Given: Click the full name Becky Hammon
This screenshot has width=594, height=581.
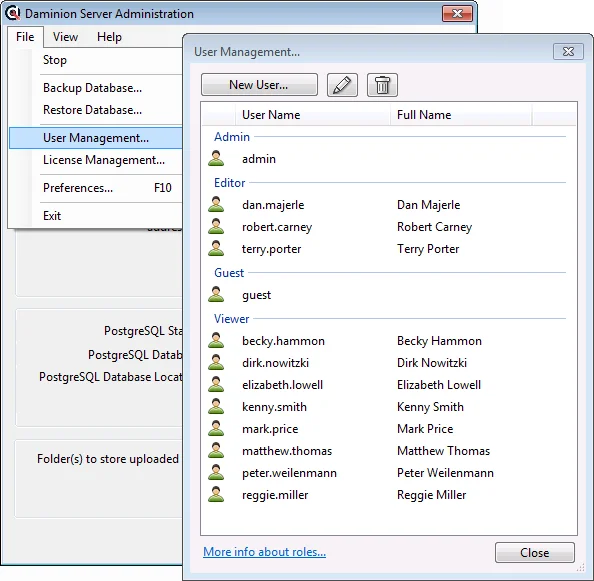Looking at the screenshot, I should pyautogui.click(x=439, y=341).
